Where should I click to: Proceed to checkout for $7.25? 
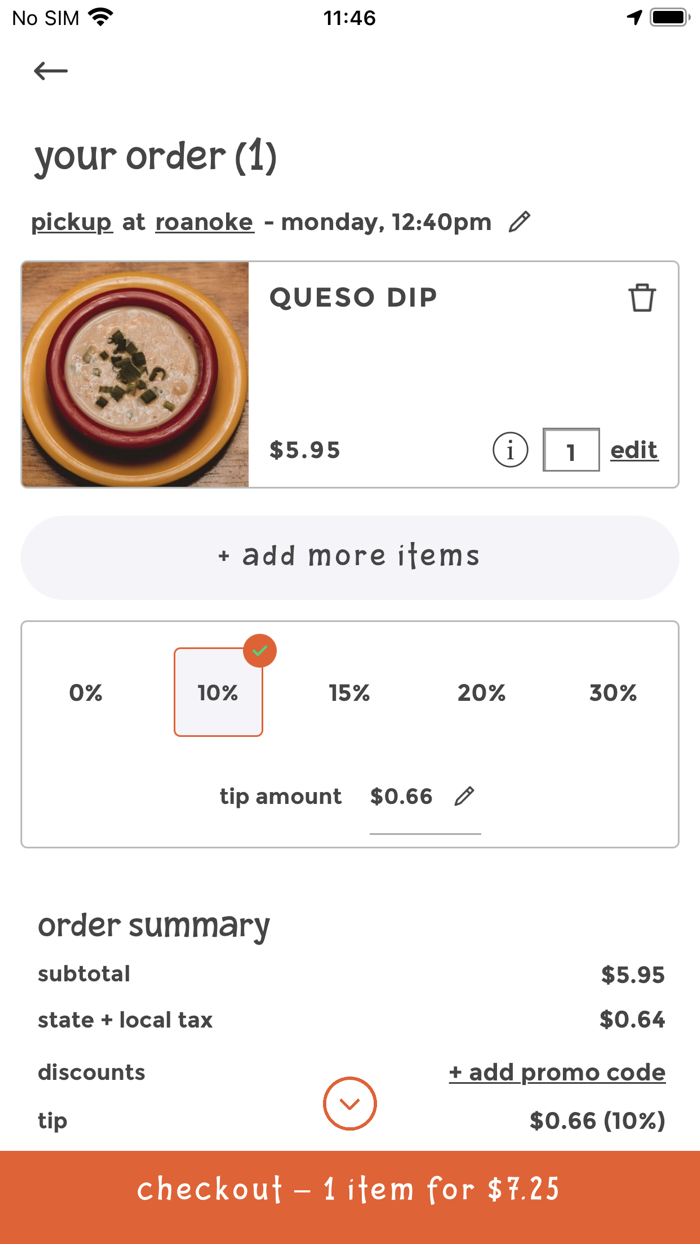pyautogui.click(x=349, y=1190)
